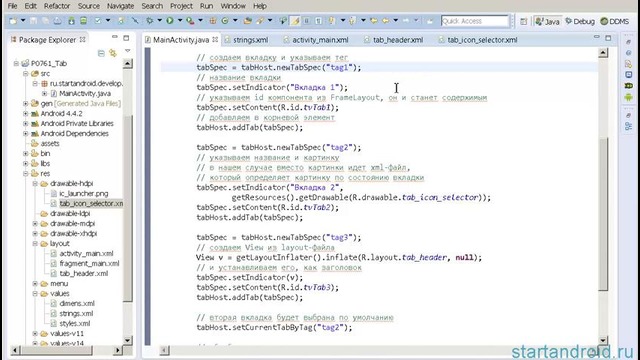Image resolution: width=640 pixels, height=360 pixels.
Task: Click the Back navigation arrow icon
Action: (386, 21)
